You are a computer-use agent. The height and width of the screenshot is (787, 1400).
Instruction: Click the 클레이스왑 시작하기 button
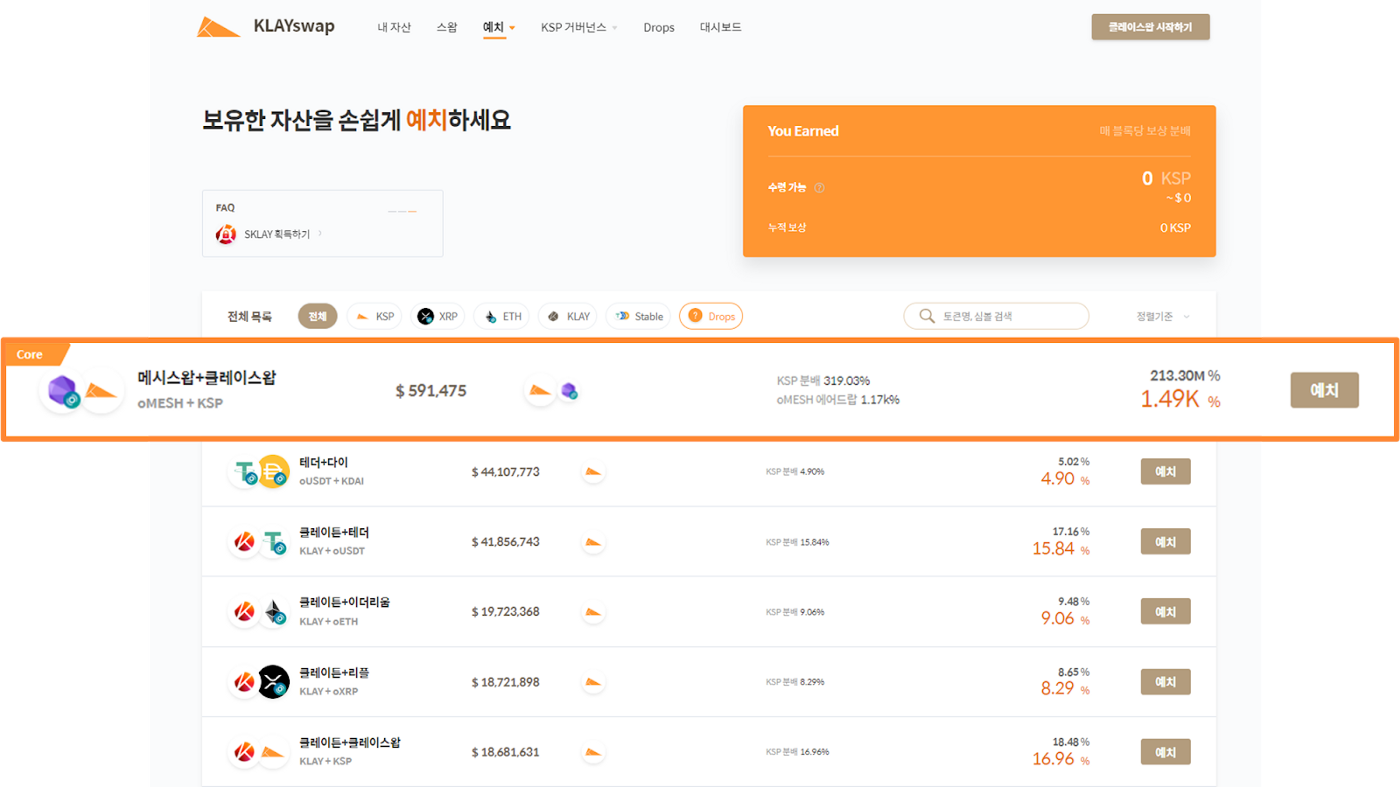[x=1150, y=27]
